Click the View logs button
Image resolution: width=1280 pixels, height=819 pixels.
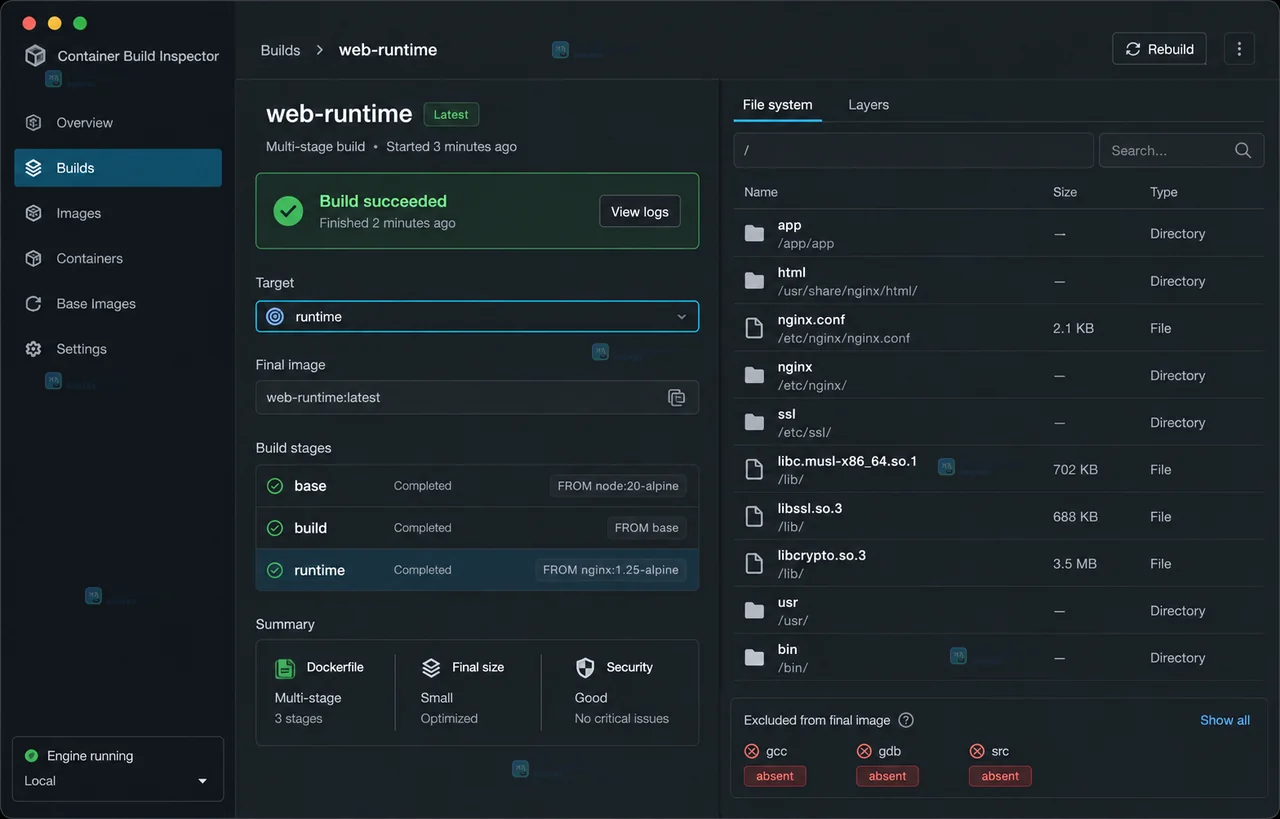coord(640,212)
